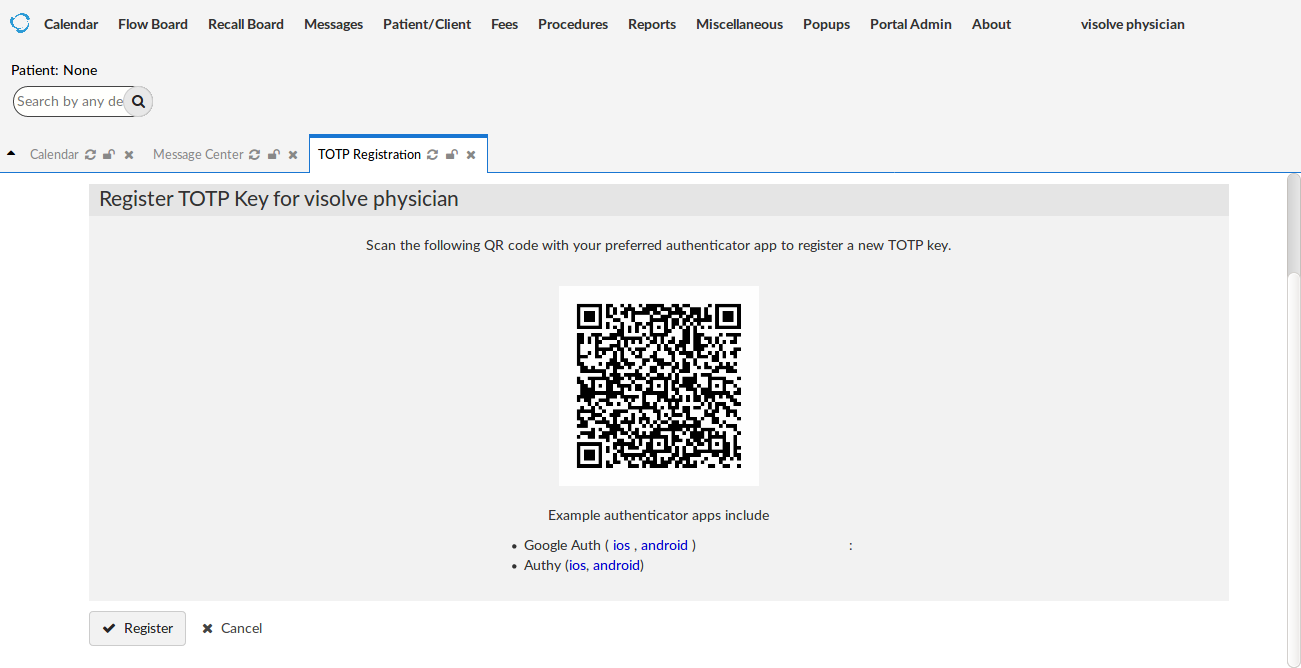This screenshot has width=1301, height=668.
Task: Refresh the TOTP Registration tab
Action: (432, 155)
